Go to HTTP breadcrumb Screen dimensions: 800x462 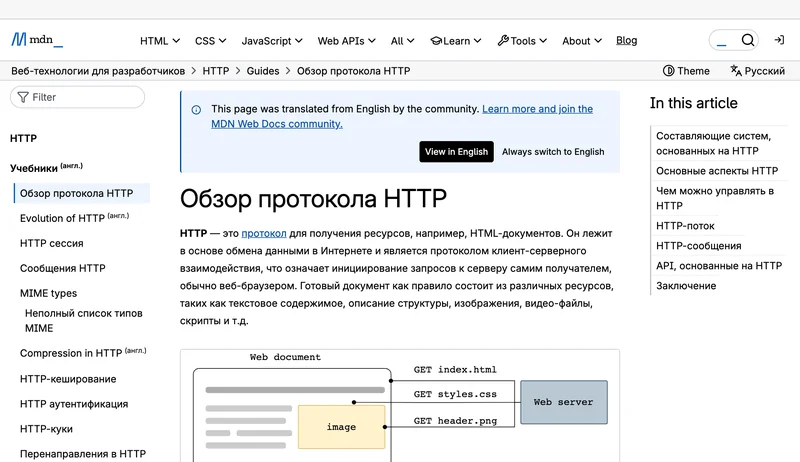tap(216, 71)
